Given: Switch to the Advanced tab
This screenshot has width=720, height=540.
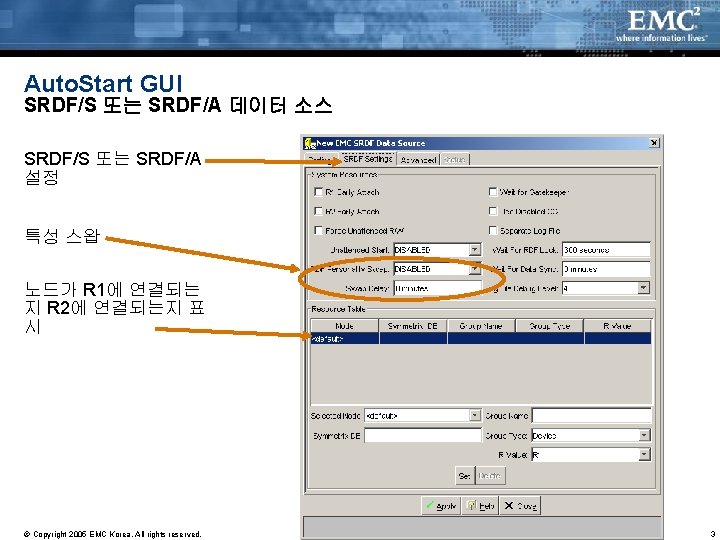Looking at the screenshot, I should point(418,160).
